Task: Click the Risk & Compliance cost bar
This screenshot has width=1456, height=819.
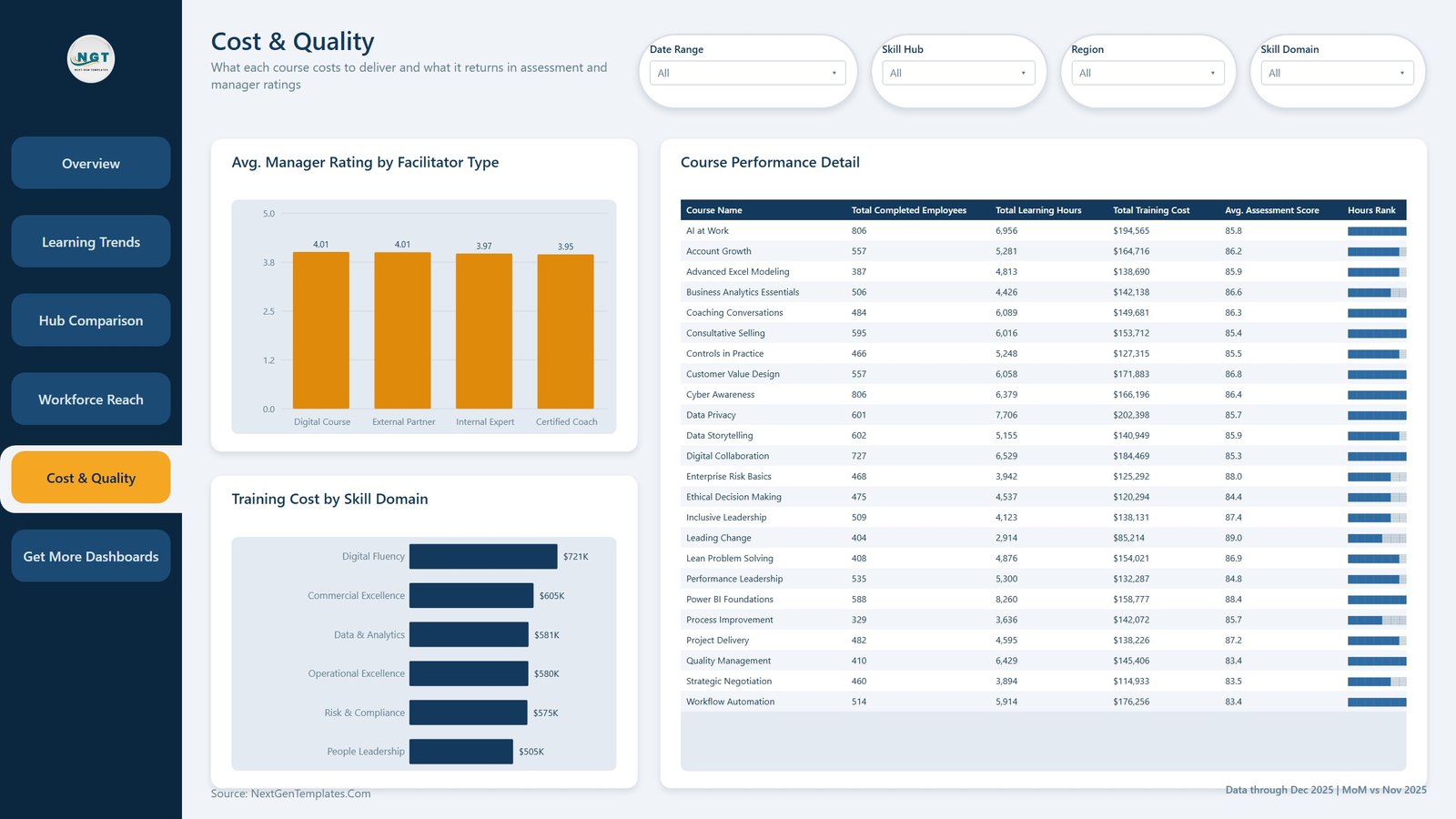Action: point(468,713)
